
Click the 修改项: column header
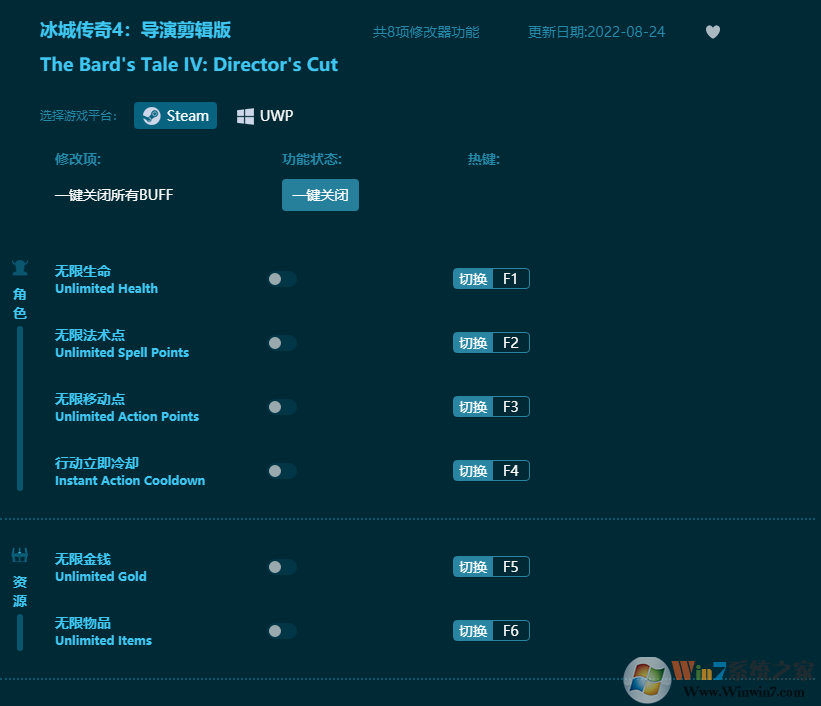coord(77,159)
